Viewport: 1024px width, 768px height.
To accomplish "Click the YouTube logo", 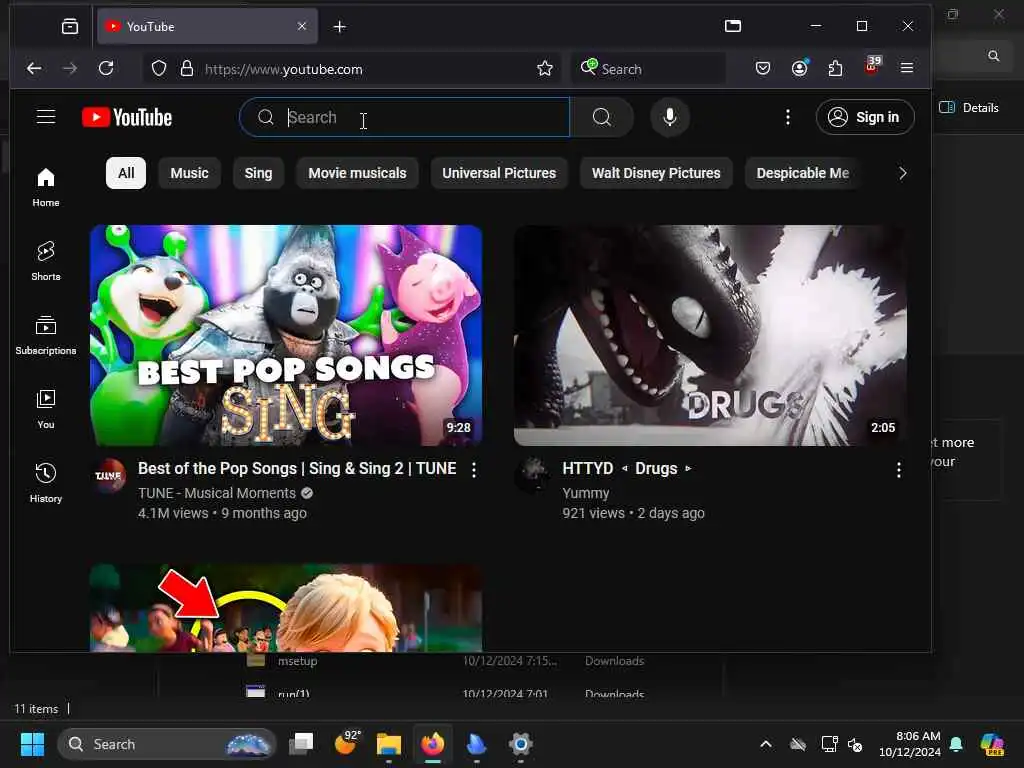I will coord(127,118).
